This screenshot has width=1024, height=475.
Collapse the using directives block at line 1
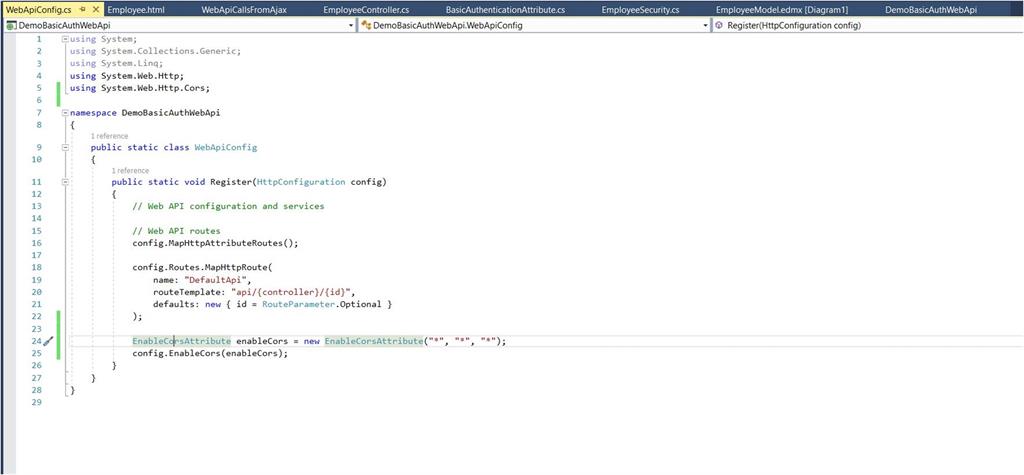pos(65,39)
